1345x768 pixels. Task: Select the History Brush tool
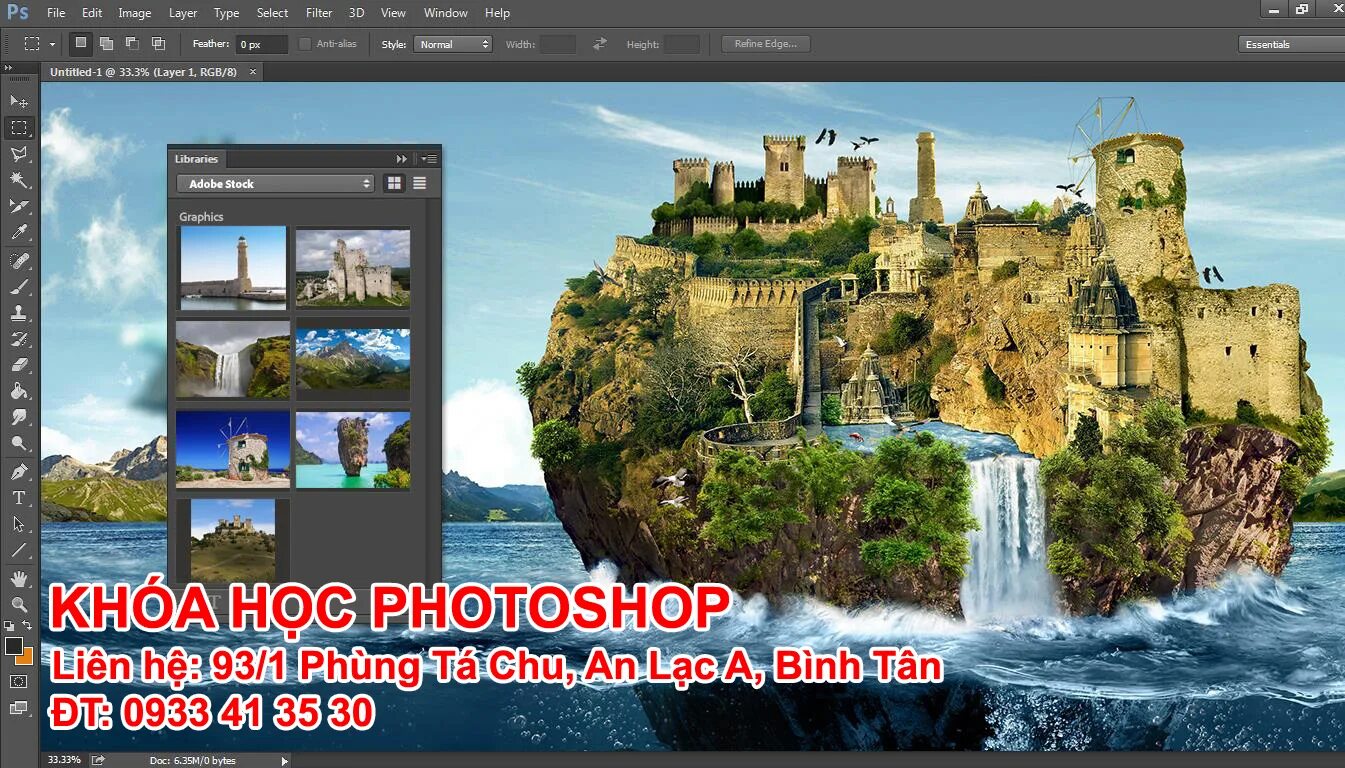[x=18, y=339]
